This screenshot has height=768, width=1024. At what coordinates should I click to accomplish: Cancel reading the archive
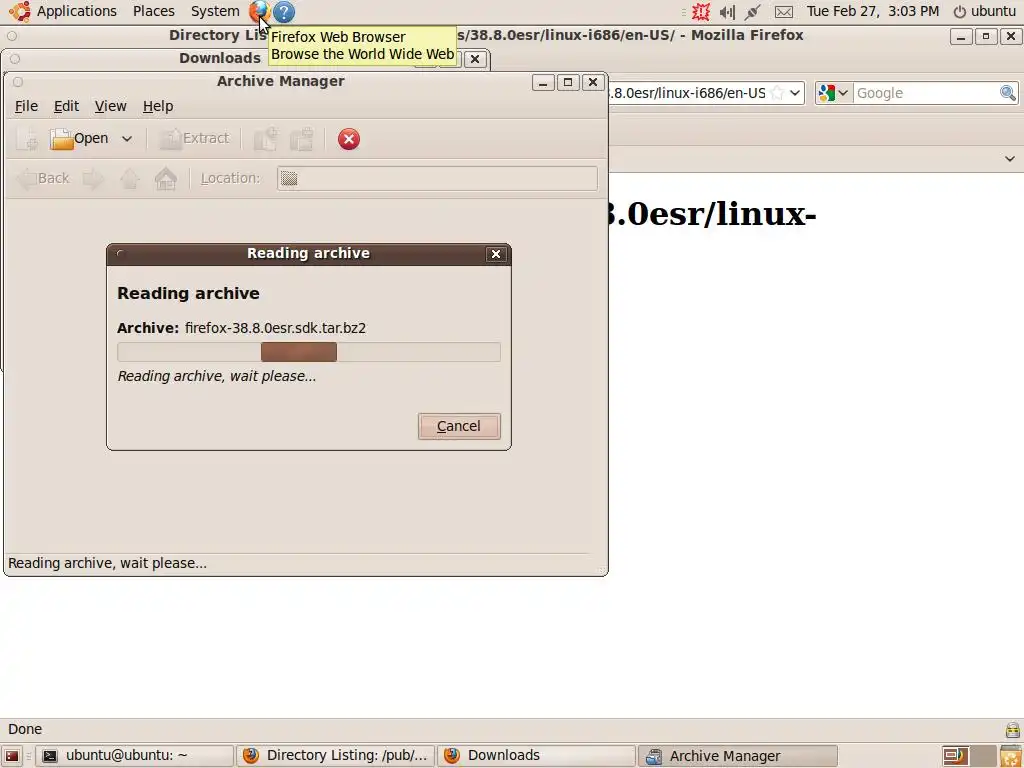point(459,426)
